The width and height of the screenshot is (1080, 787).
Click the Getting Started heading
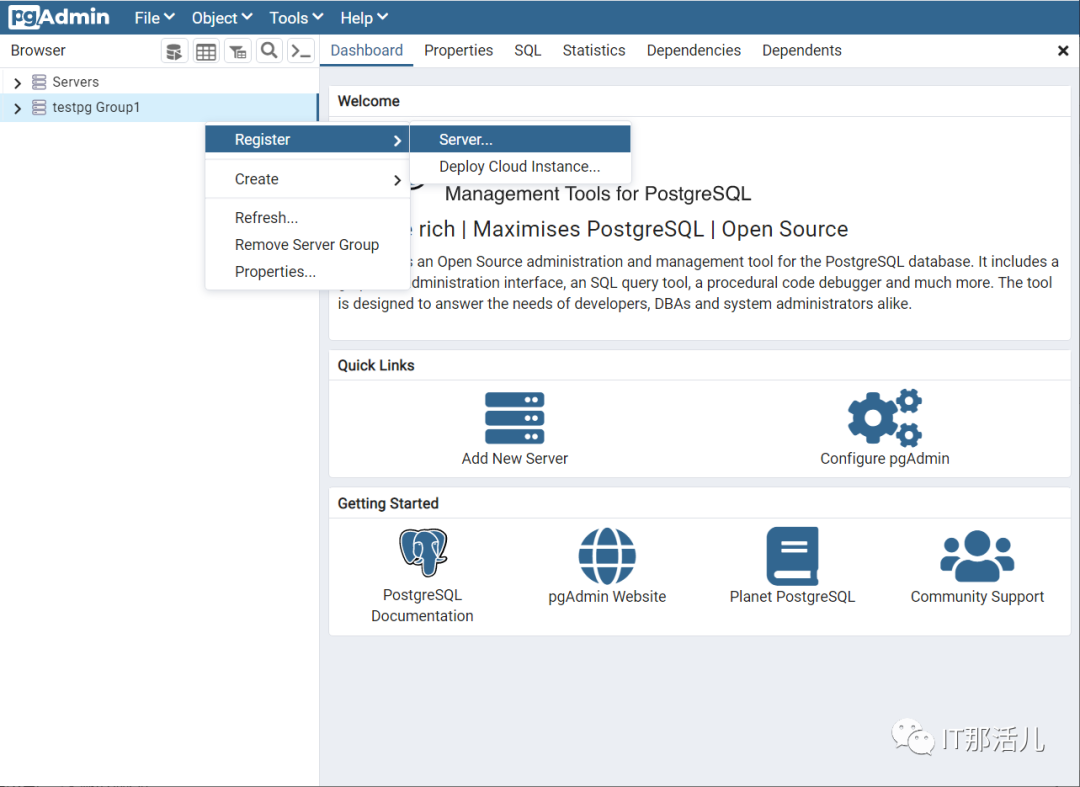[x=388, y=503]
